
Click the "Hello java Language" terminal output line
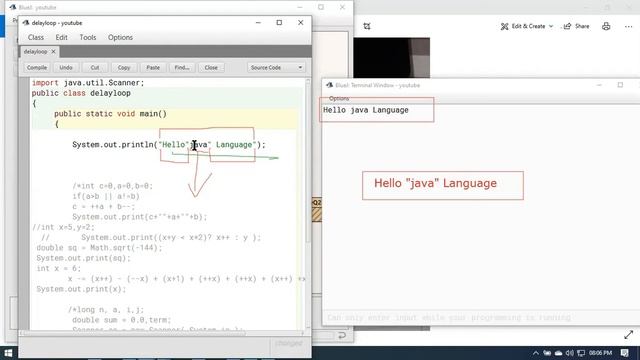[366, 110]
